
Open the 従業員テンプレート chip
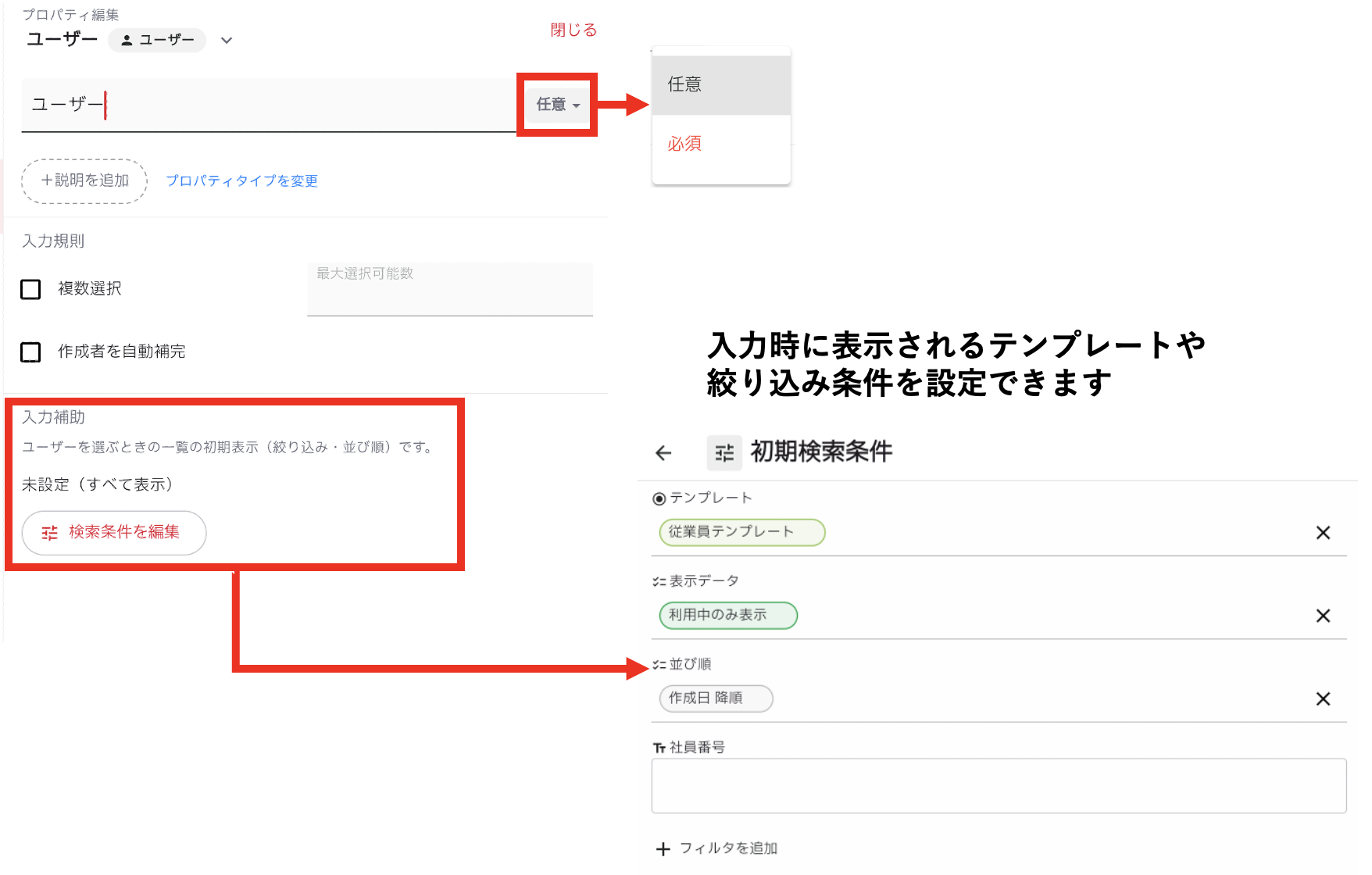[742, 533]
